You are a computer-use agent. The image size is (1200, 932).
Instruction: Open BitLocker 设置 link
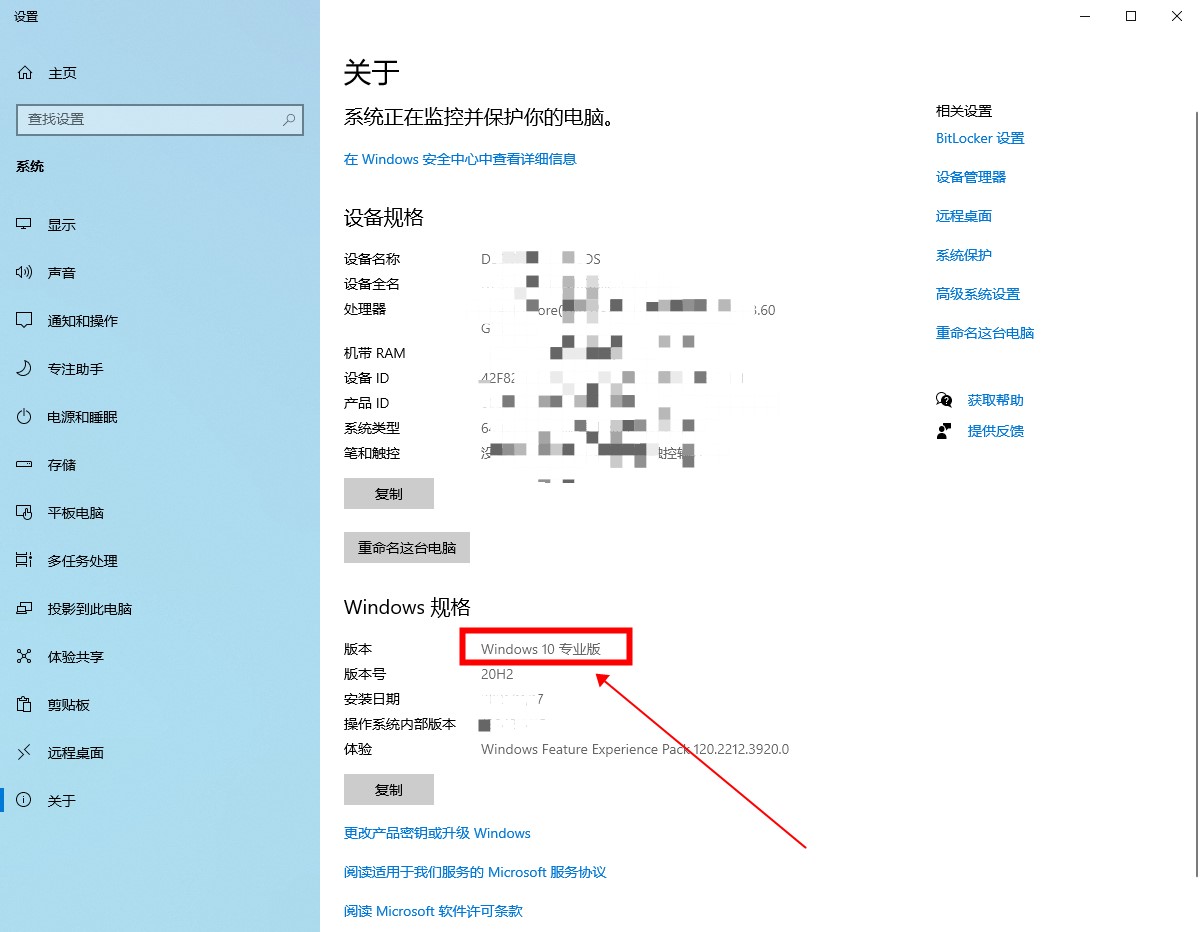click(980, 138)
